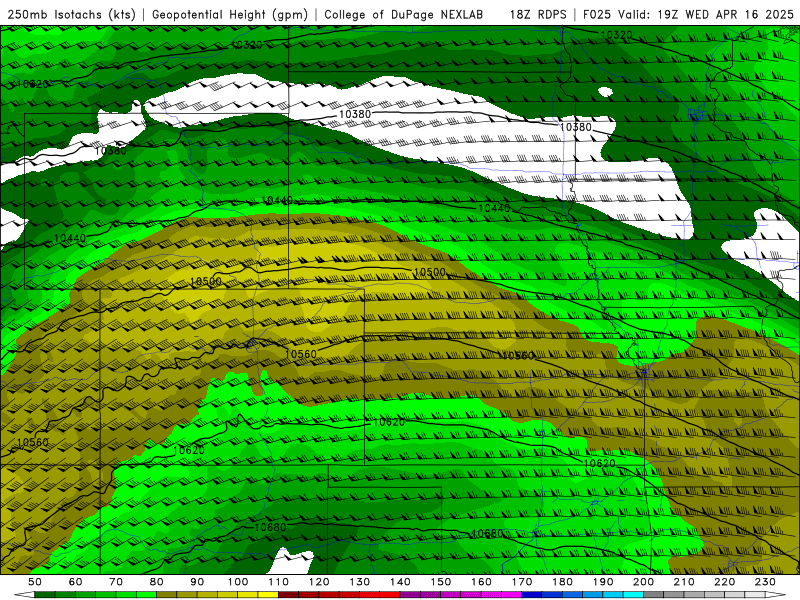Click the '18Z RDPS' model run label
800x600 pixels.
pos(538,14)
